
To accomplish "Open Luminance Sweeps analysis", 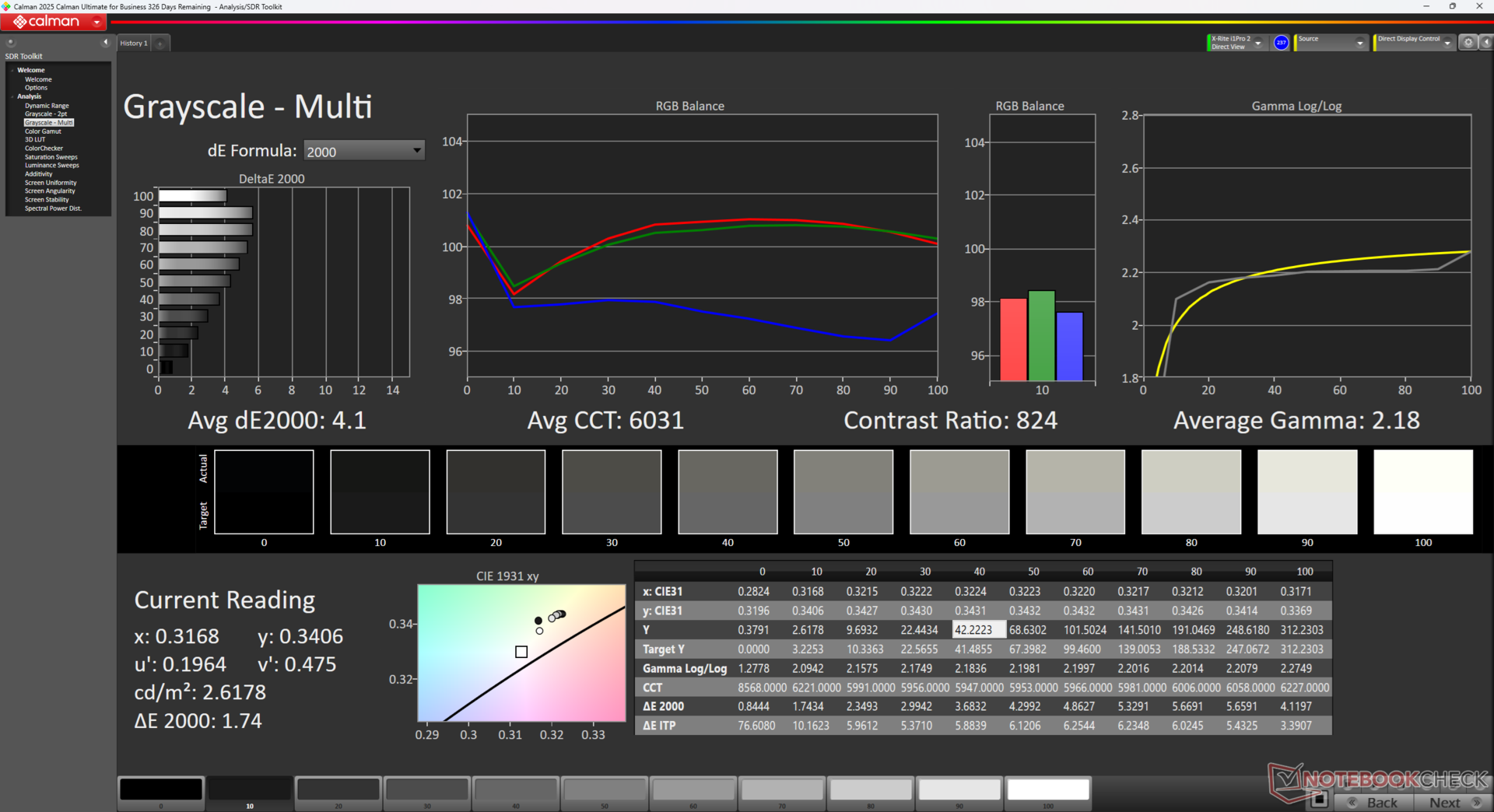I will 51,166.
